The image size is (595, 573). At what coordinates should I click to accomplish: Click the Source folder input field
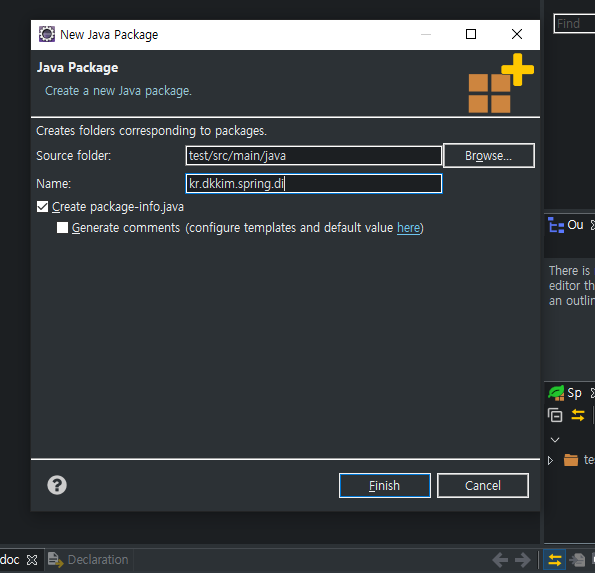pyautogui.click(x=313, y=156)
